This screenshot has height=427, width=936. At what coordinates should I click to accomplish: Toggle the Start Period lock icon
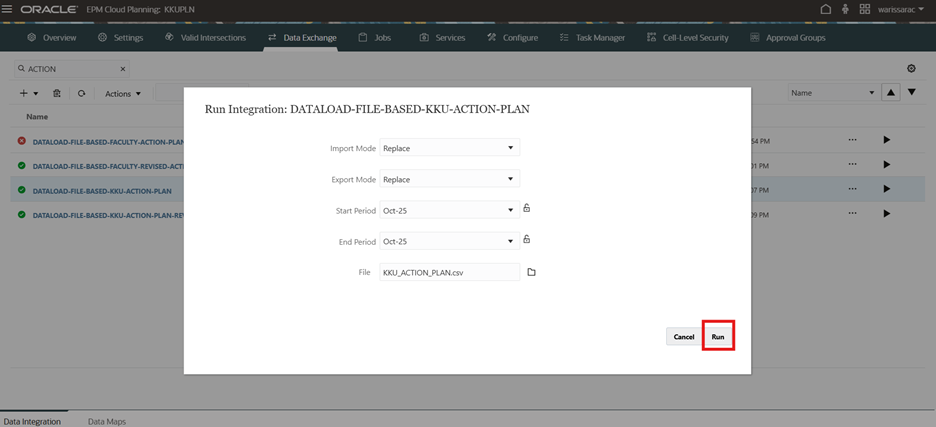[x=527, y=209]
